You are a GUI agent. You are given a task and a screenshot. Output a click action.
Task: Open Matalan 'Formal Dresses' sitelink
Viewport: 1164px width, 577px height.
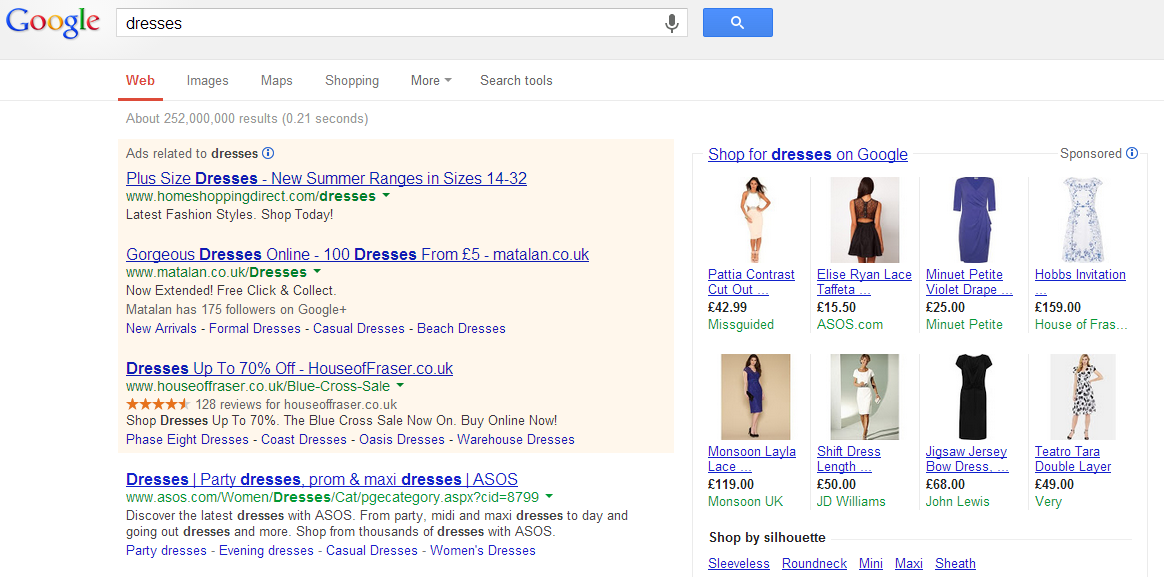(255, 328)
